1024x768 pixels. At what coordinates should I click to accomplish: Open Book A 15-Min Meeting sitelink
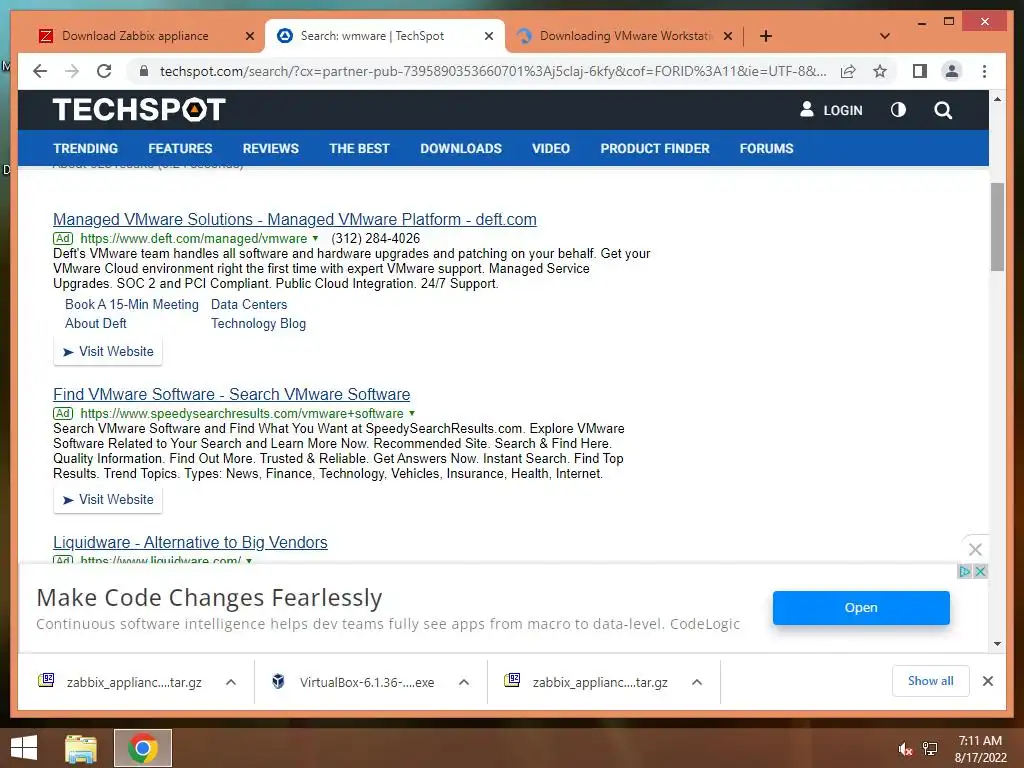132,304
